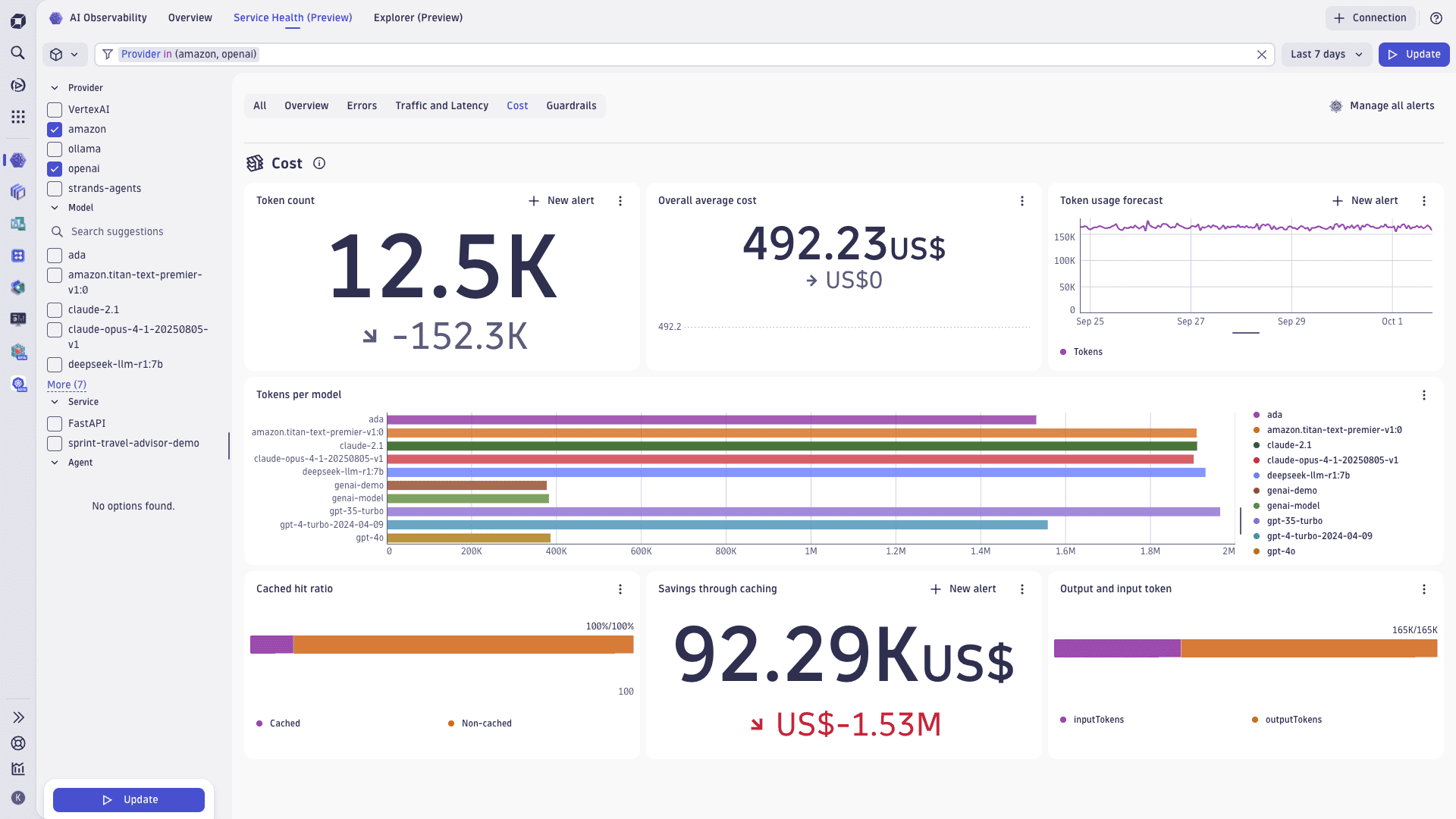Viewport: 1456px width, 819px height.
Task: Switch to the Guardrails tab
Action: 571,105
